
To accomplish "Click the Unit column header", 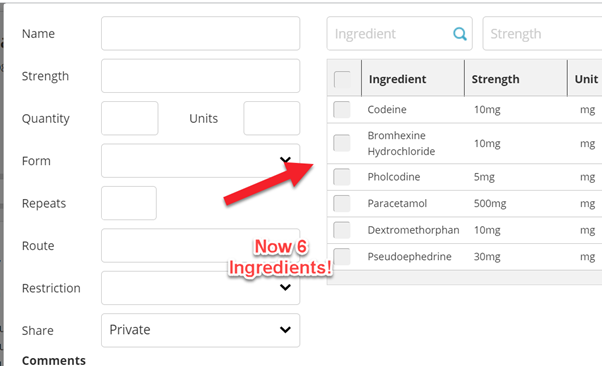I will point(585,78).
